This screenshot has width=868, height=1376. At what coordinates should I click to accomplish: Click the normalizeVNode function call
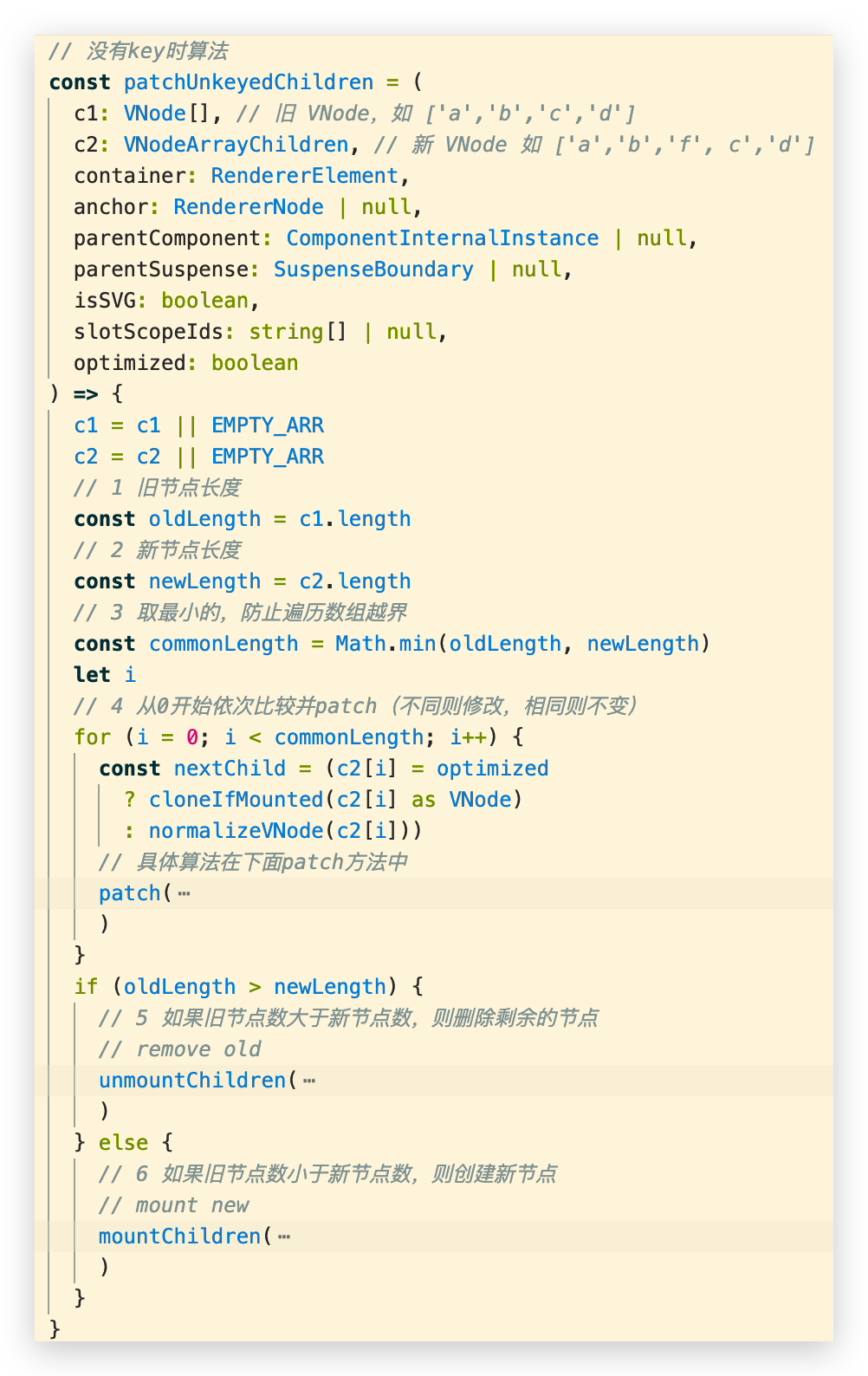pyautogui.click(x=236, y=831)
